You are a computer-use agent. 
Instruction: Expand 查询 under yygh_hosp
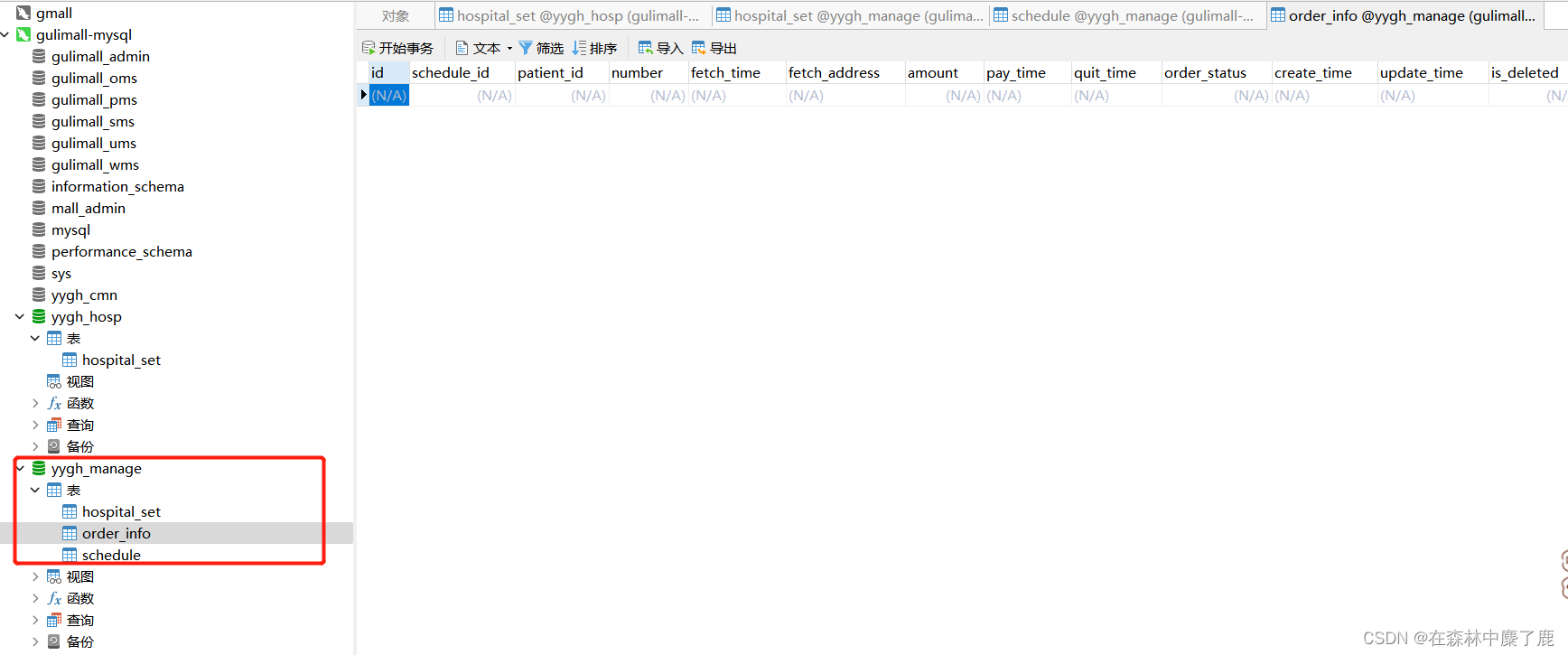pos(35,425)
